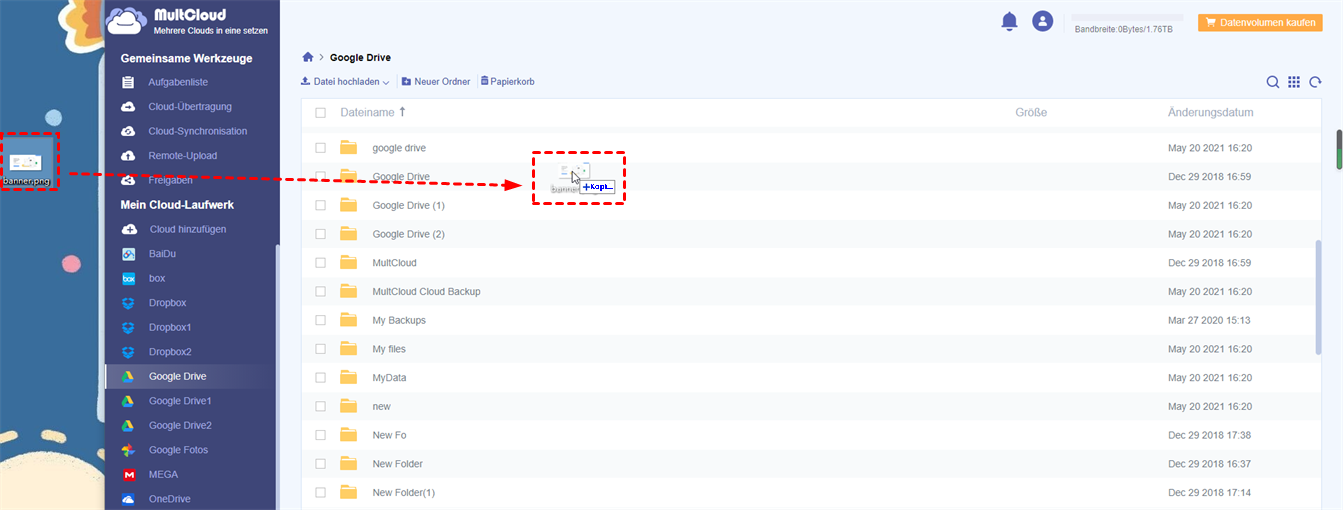
Task: Sort by Dateiname column arrow
Action: click(x=402, y=112)
